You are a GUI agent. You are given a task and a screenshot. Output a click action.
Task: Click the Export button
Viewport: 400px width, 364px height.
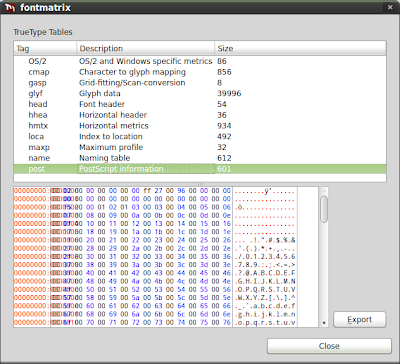point(359,319)
